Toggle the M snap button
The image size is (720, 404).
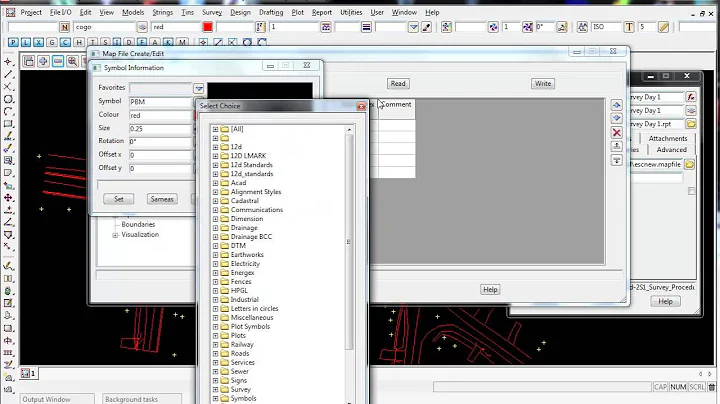(x=182, y=43)
